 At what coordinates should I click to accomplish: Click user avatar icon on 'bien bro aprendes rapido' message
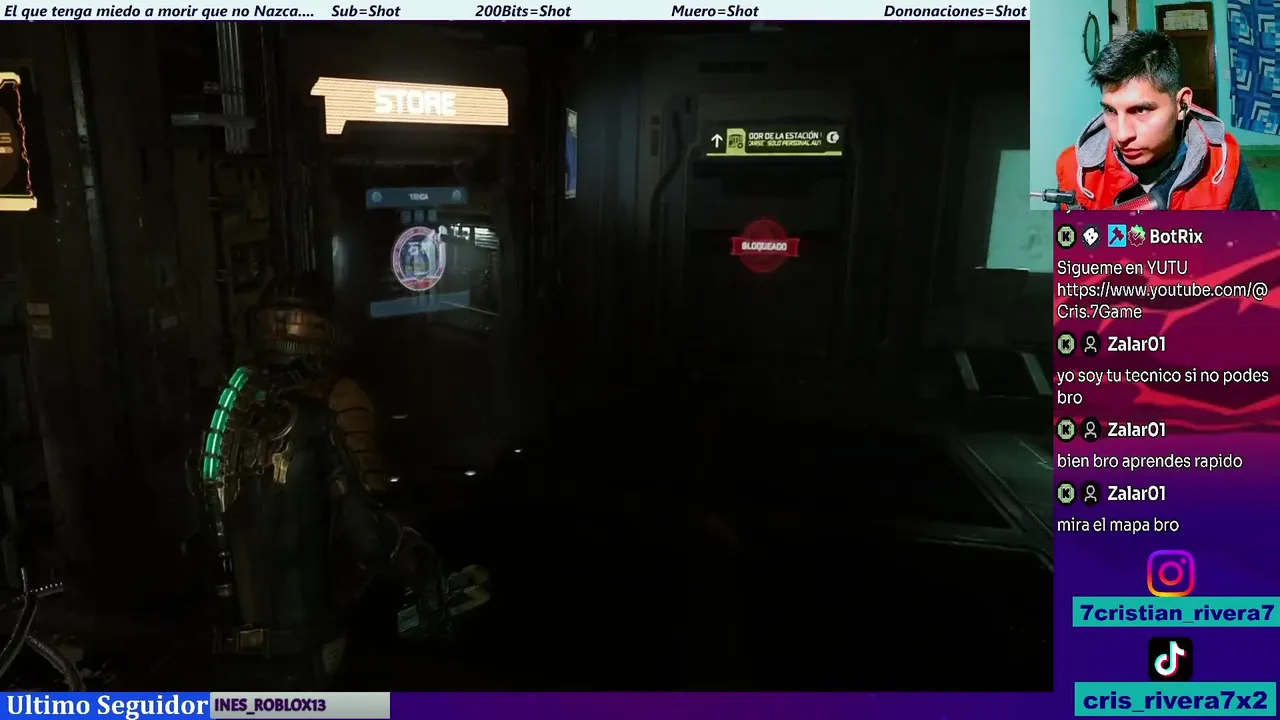(1091, 430)
